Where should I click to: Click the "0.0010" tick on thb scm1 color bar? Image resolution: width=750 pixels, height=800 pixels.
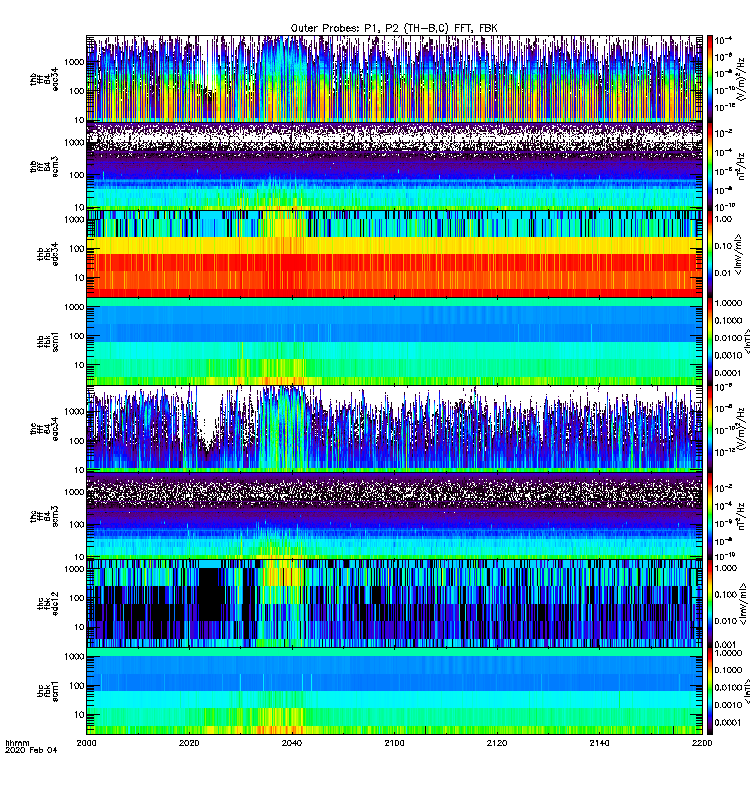[x=729, y=355]
